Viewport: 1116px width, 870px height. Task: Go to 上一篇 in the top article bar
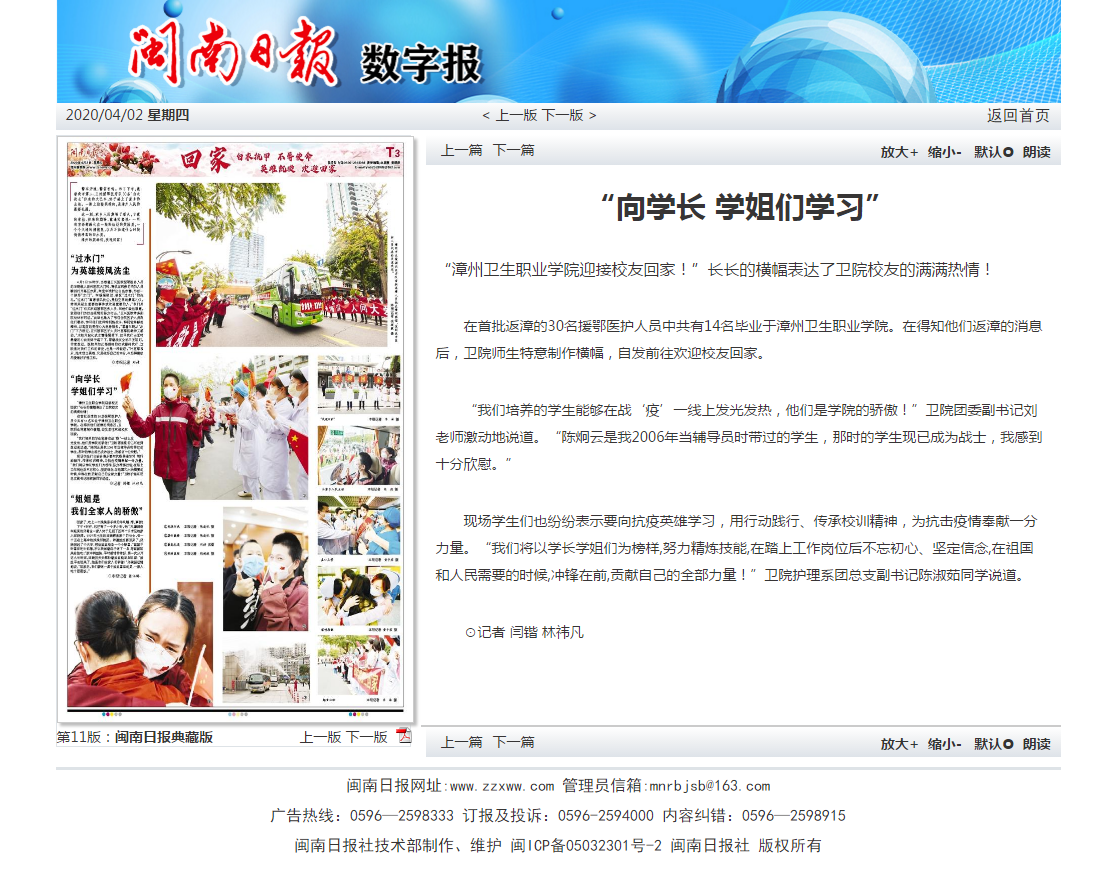[461, 150]
